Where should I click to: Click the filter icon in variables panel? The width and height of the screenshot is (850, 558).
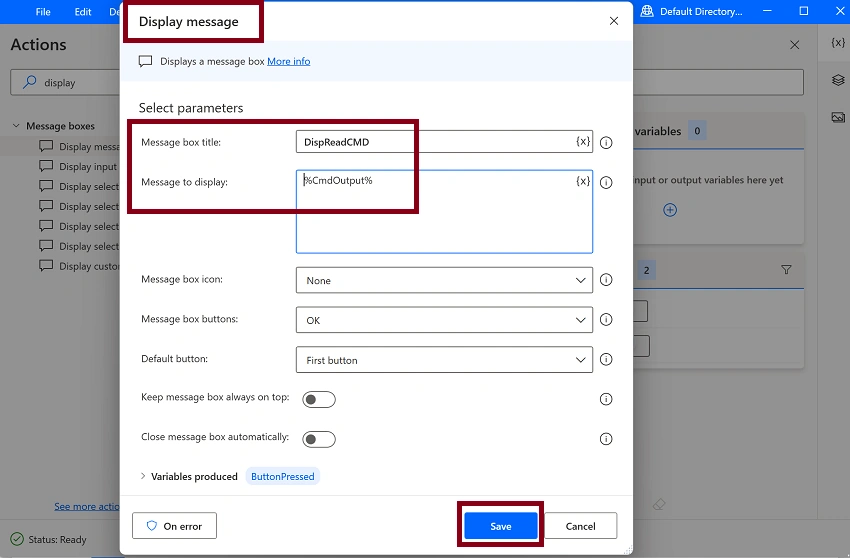786,270
